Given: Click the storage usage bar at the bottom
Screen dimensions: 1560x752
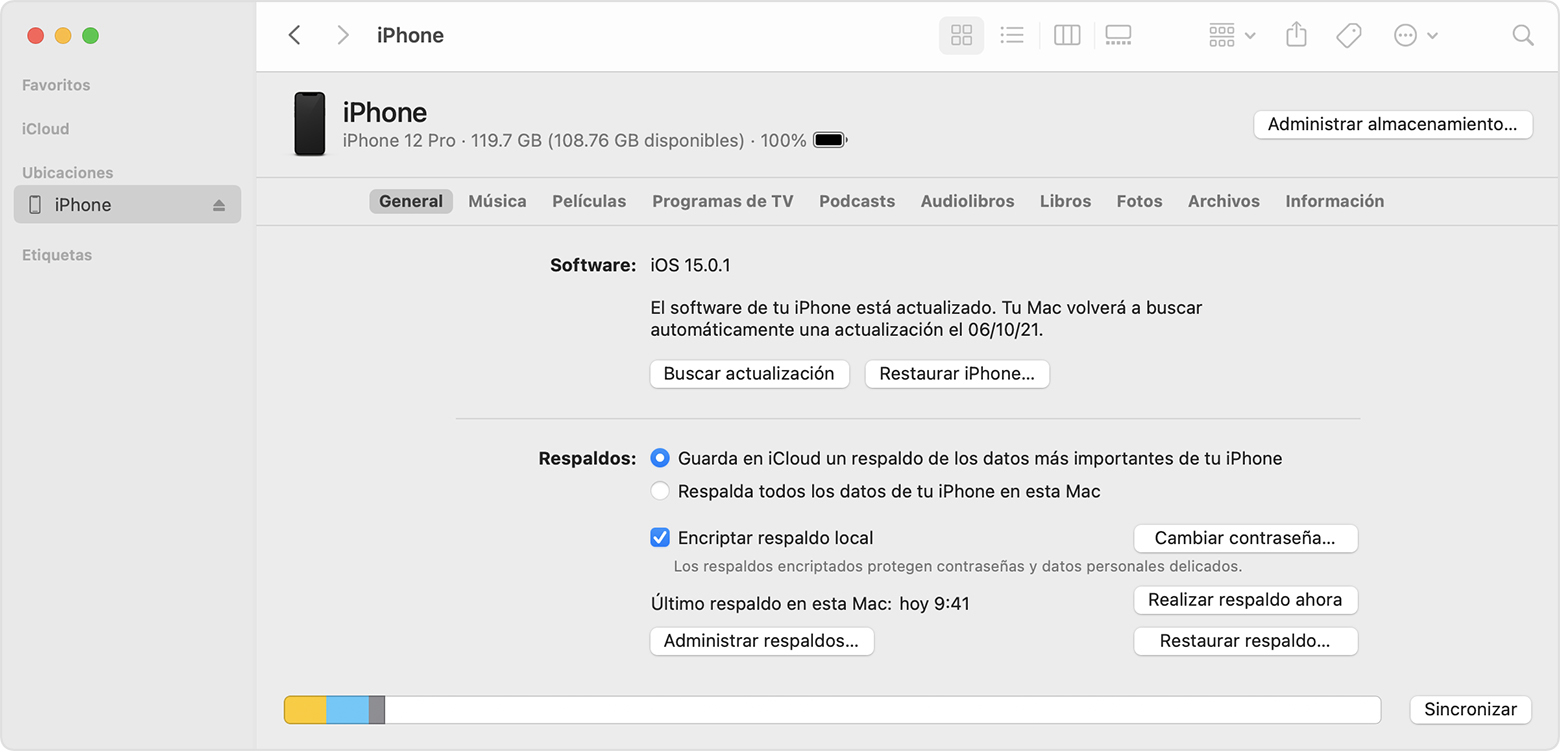Looking at the screenshot, I should pos(831,709).
